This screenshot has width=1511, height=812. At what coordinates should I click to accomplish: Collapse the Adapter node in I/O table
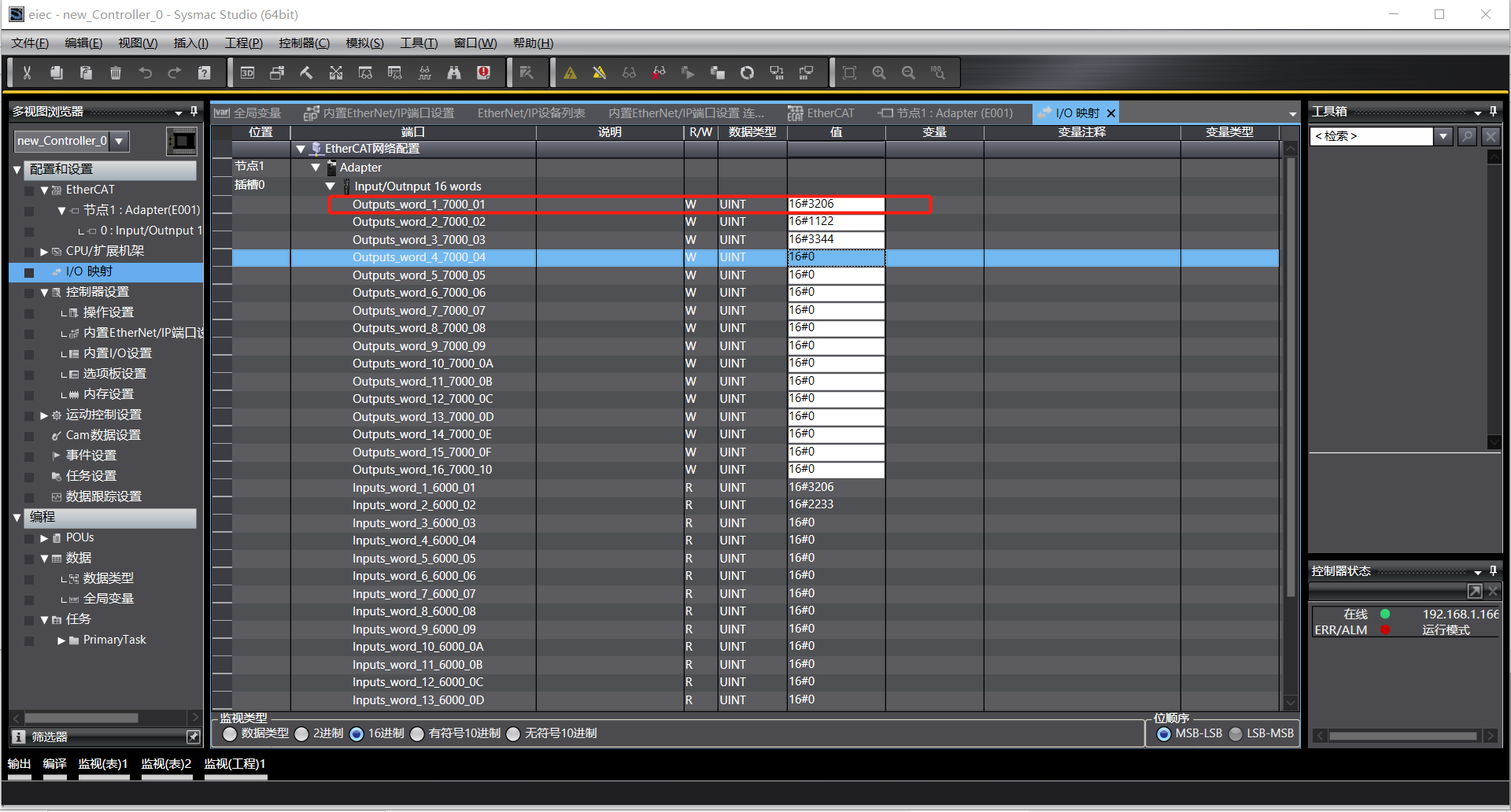click(x=316, y=168)
